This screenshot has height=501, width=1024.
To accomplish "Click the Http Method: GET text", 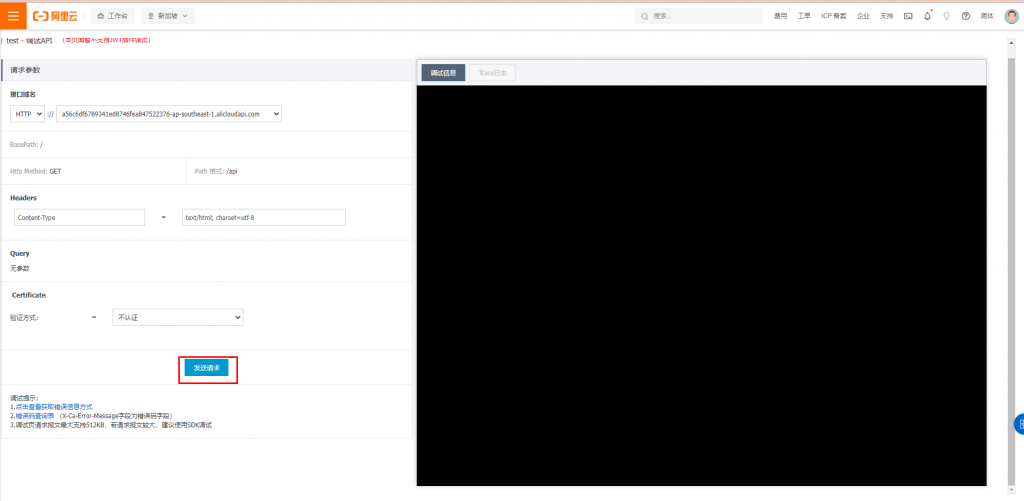I will [36, 171].
